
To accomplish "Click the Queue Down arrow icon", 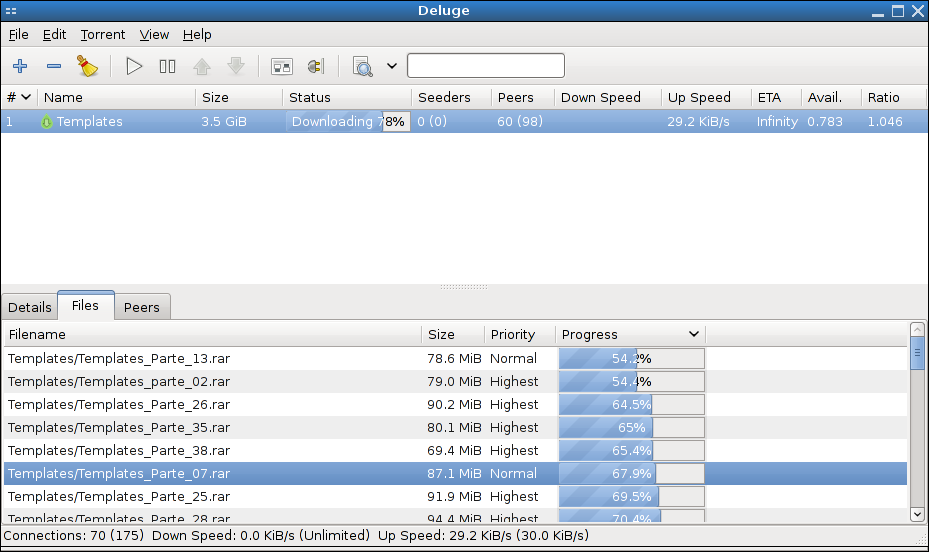I will click(236, 67).
